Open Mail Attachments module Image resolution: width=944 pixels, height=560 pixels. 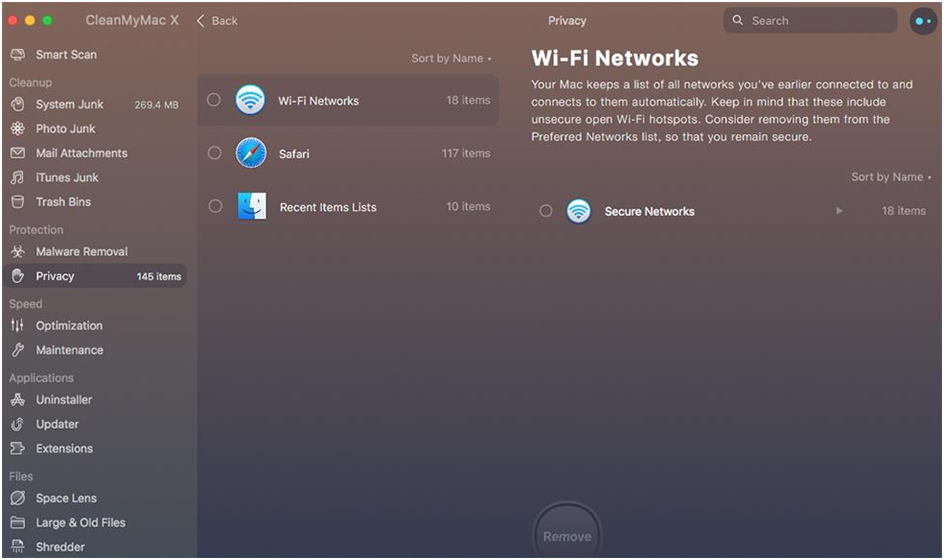coord(82,153)
